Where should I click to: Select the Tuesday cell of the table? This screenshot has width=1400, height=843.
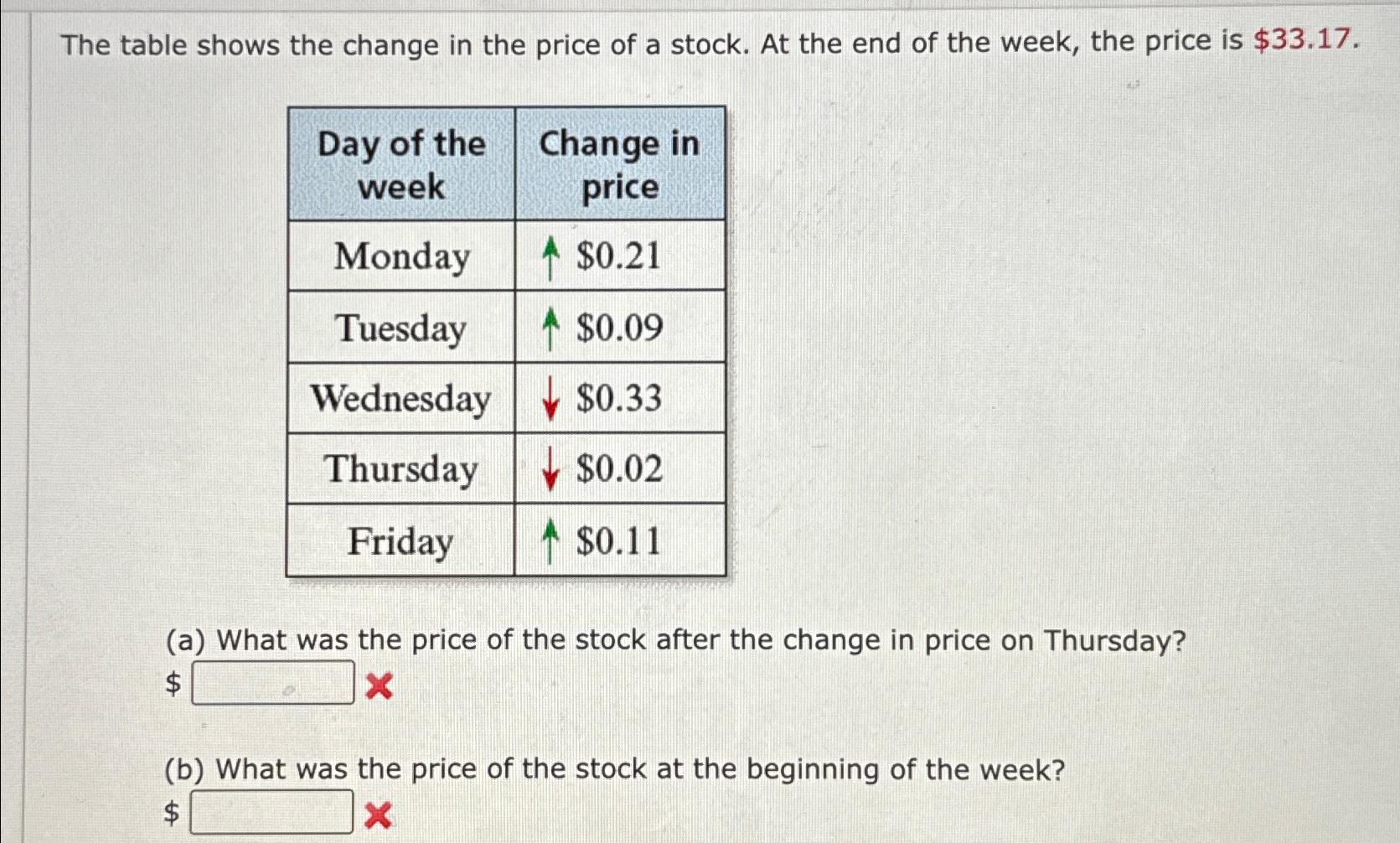402,329
